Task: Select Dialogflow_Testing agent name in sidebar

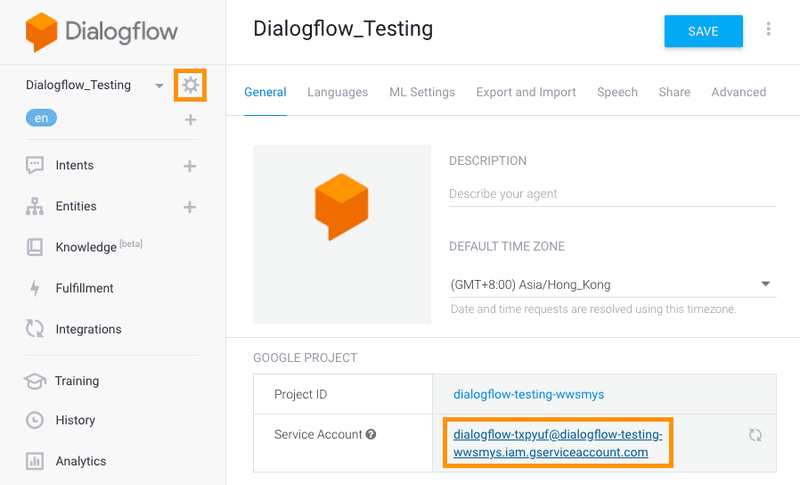Action: pyautogui.click(x=78, y=85)
